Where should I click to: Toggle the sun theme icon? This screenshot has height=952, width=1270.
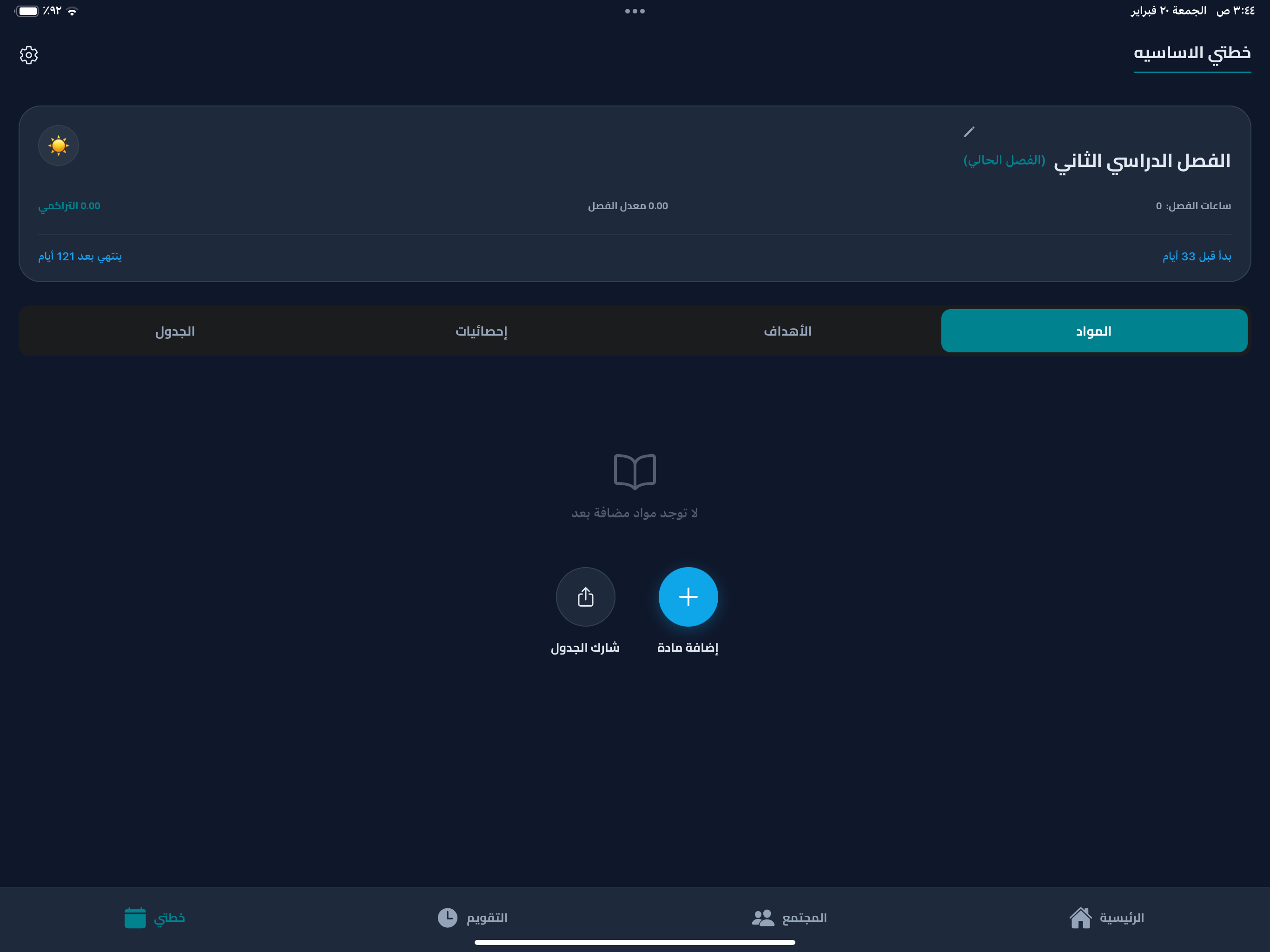59,145
